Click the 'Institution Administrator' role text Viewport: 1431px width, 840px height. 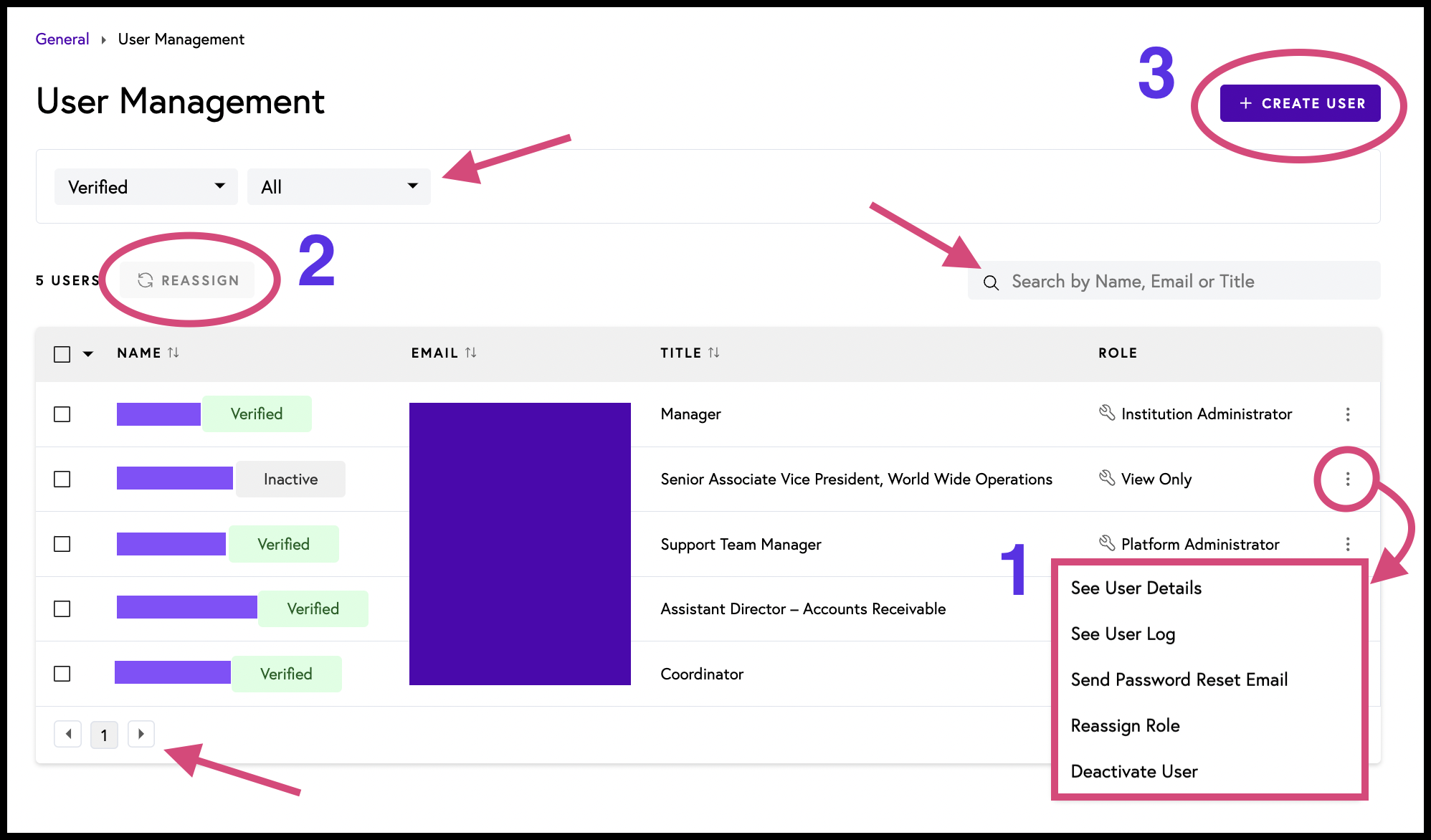point(1207,414)
